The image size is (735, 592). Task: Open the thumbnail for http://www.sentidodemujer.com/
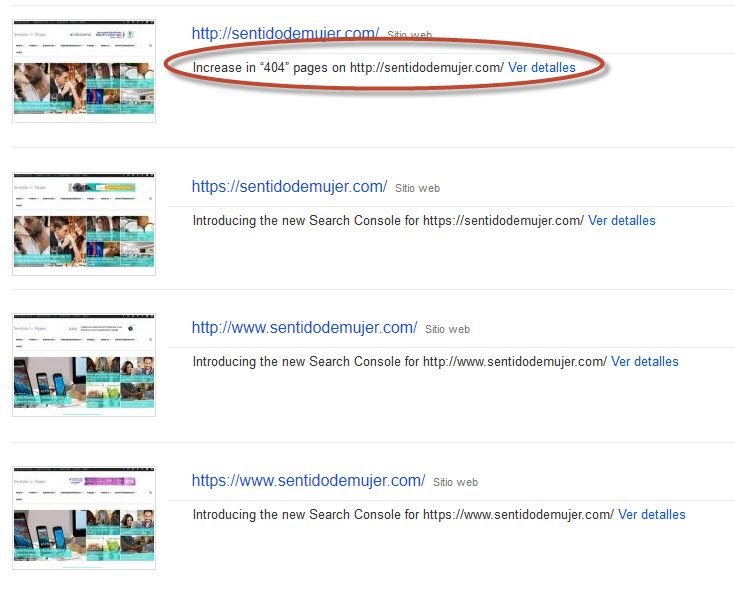(x=84, y=365)
